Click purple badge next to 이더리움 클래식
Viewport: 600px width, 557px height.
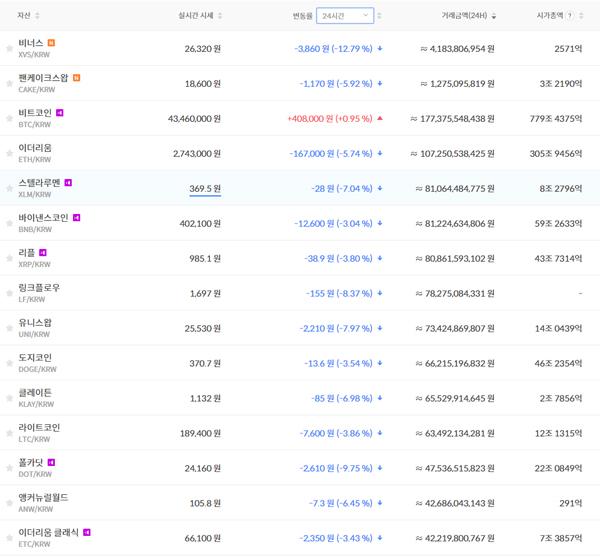[x=87, y=532]
